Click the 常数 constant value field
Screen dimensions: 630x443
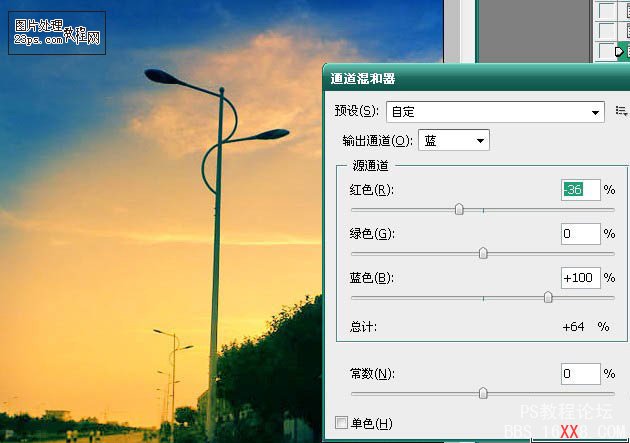coord(581,374)
